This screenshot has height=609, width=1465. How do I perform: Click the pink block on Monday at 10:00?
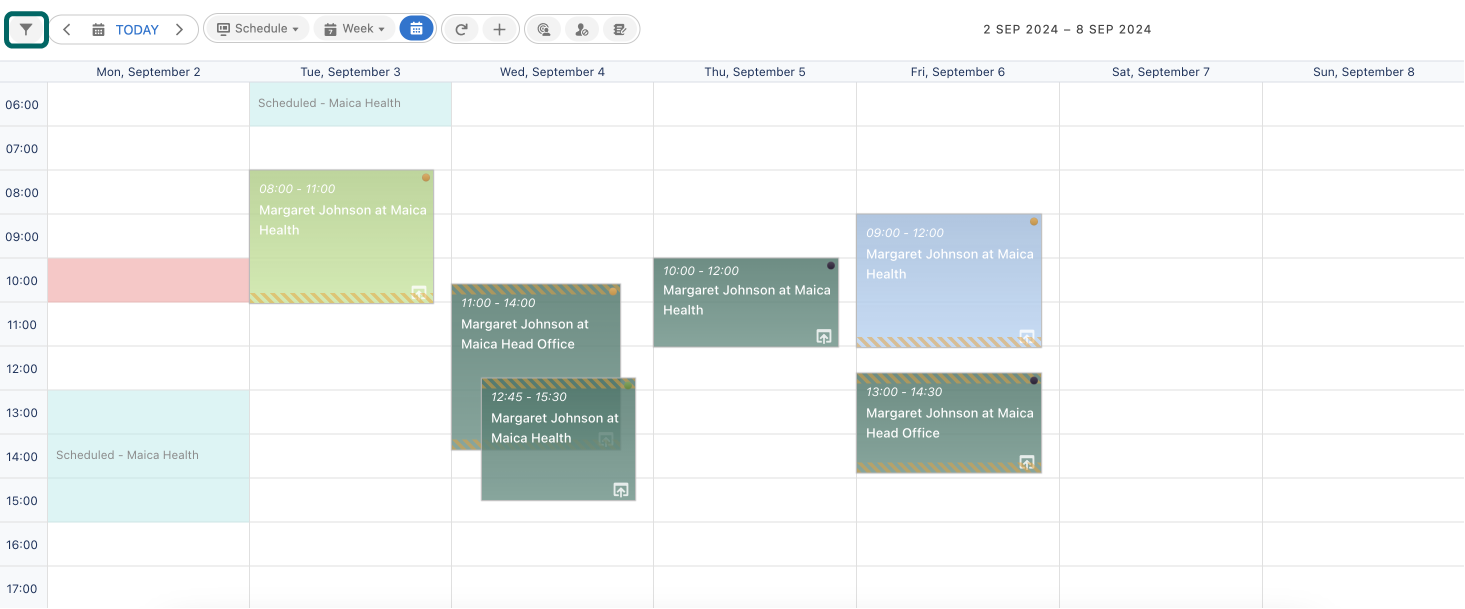pyautogui.click(x=148, y=280)
